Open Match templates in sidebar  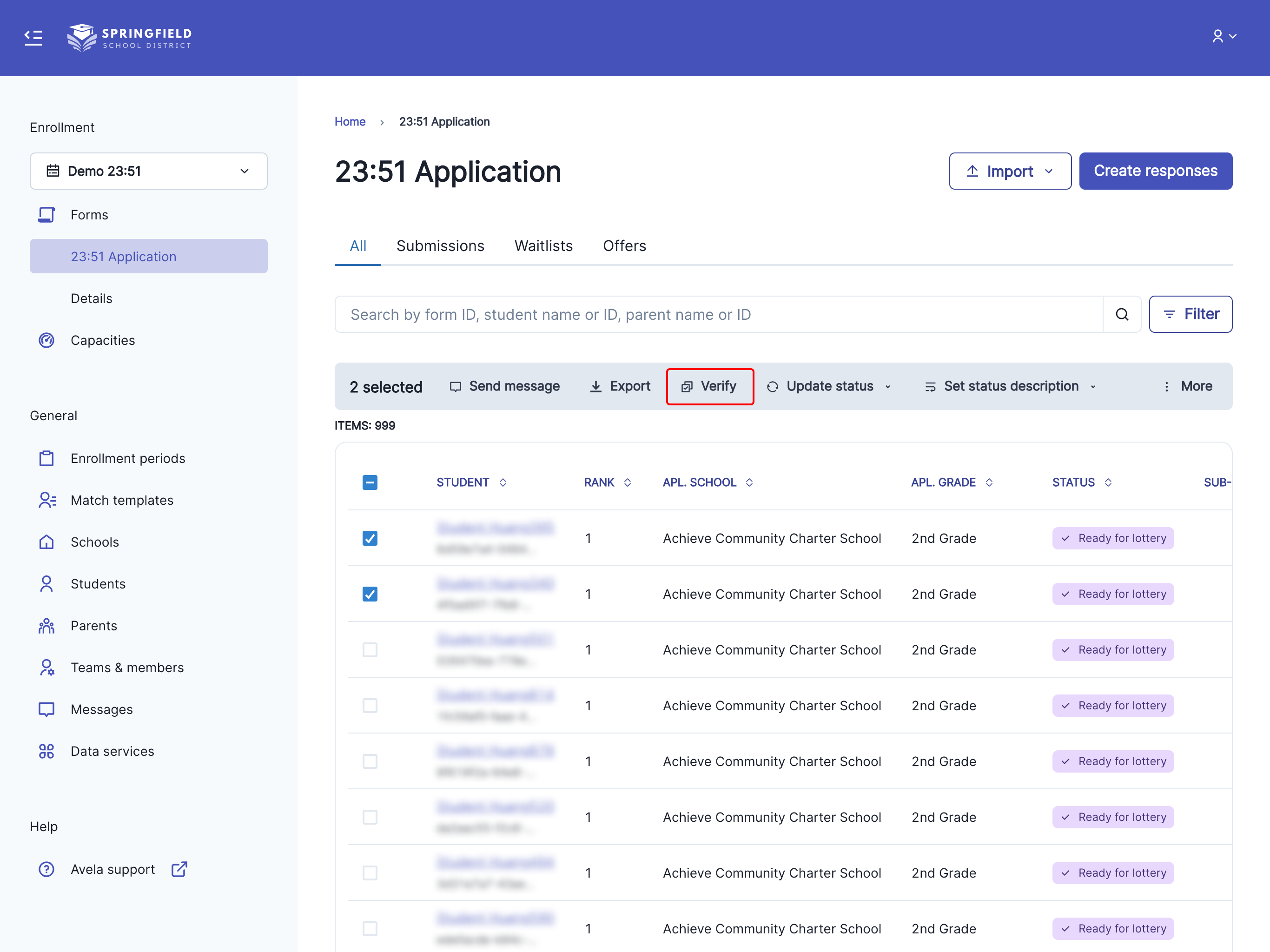122,500
